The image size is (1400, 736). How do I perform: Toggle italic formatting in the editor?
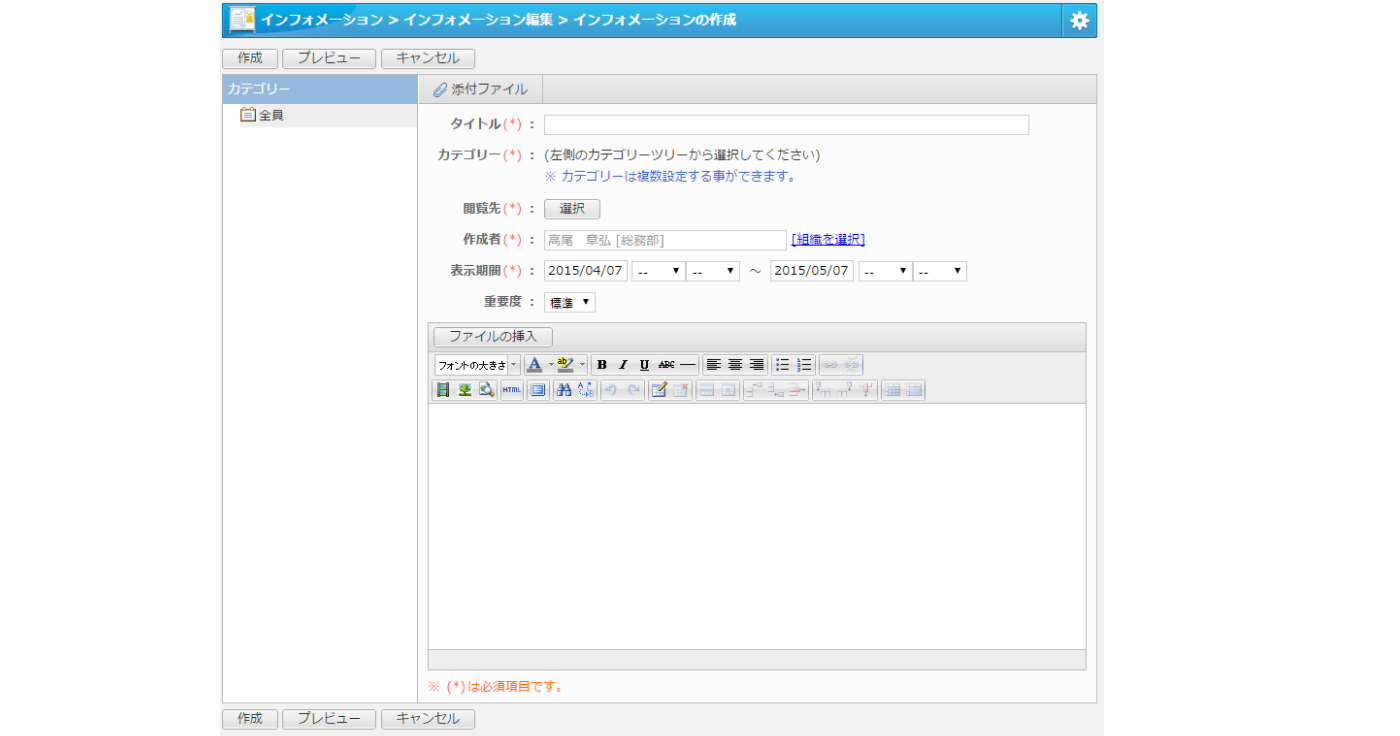(x=623, y=365)
